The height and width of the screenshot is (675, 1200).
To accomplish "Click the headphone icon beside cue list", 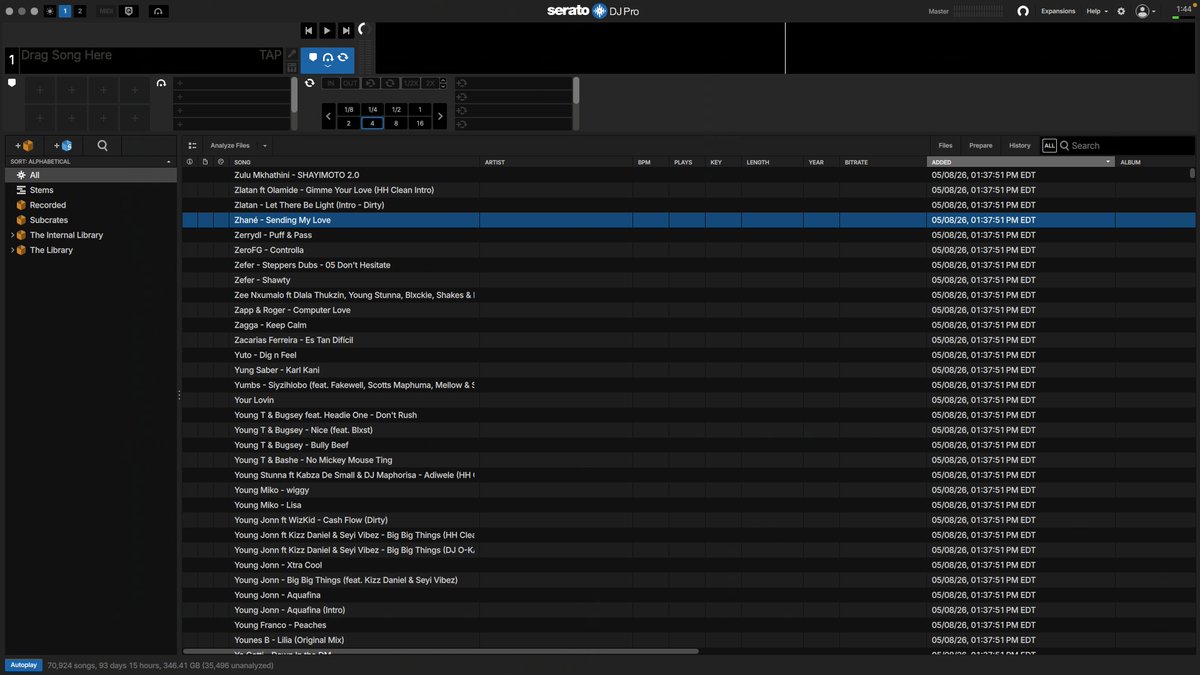I will point(162,83).
